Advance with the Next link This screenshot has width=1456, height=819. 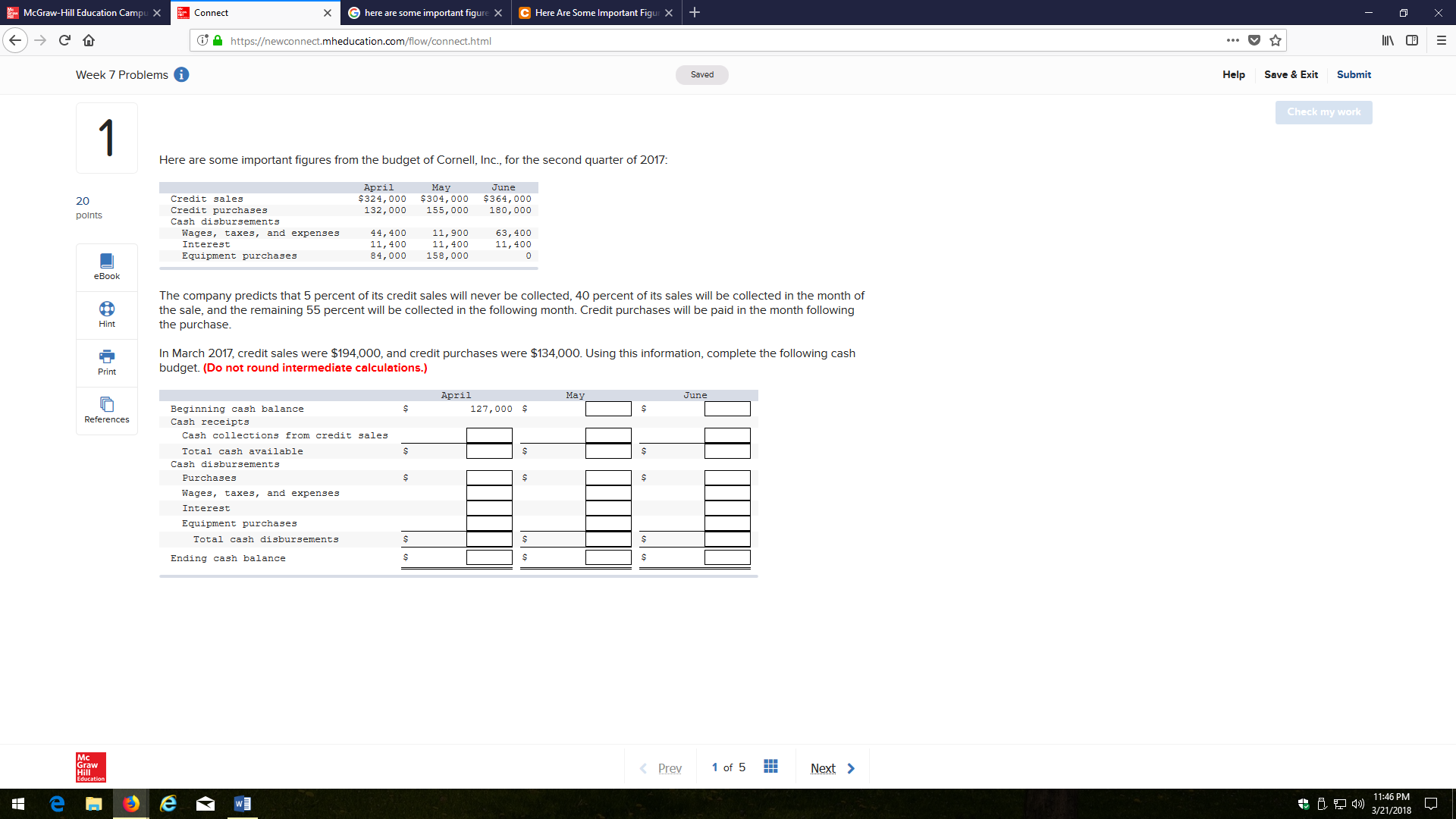[x=822, y=767]
